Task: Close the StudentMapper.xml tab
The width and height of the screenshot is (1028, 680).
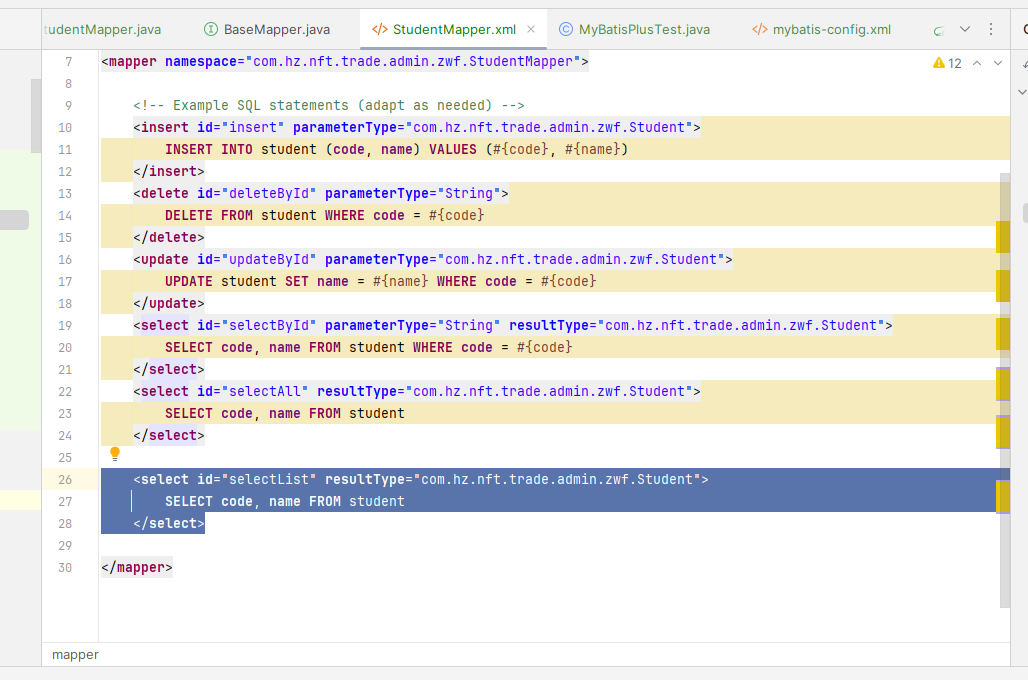Action: pyautogui.click(x=531, y=29)
